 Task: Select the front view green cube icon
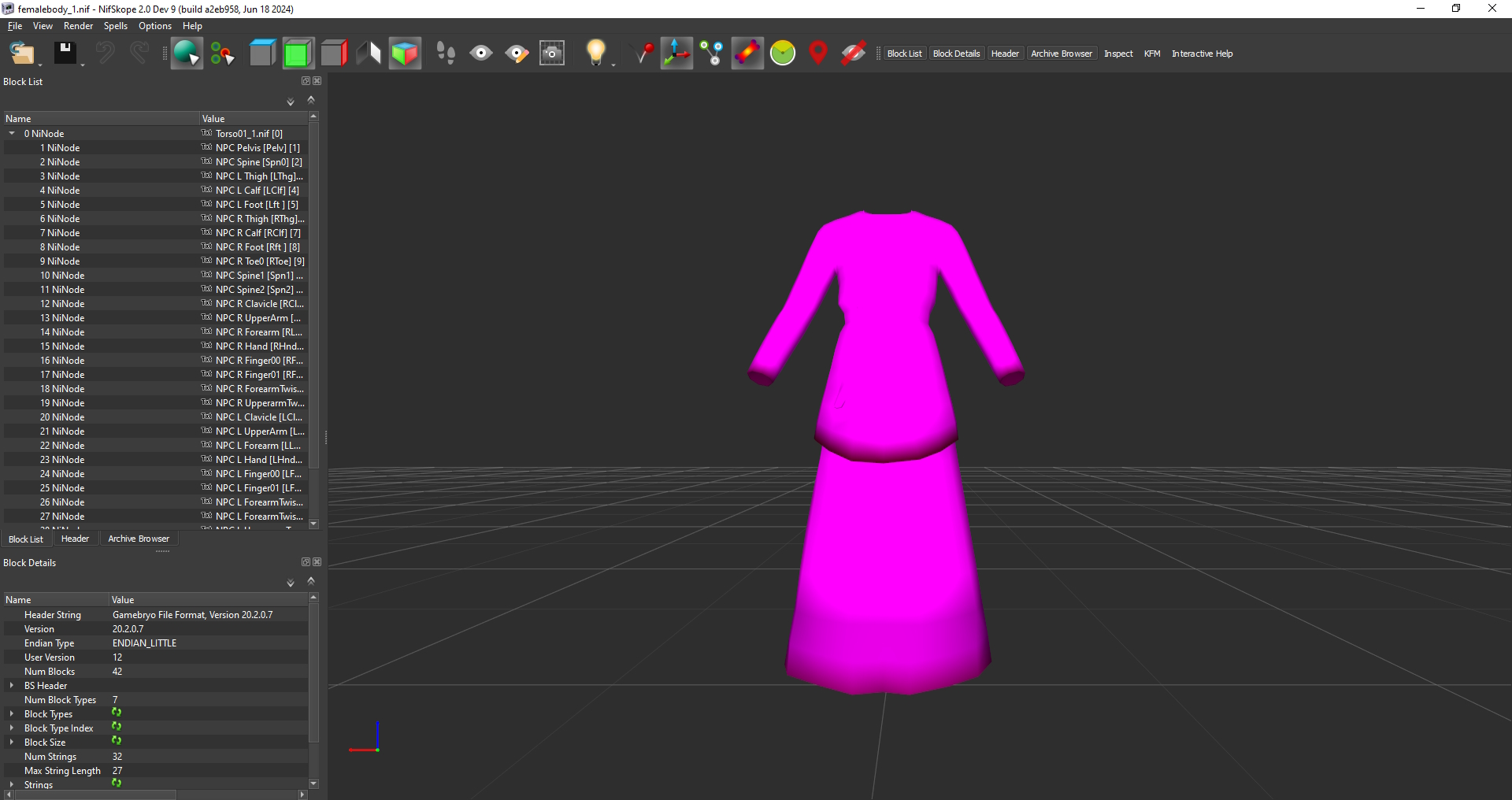pos(298,54)
